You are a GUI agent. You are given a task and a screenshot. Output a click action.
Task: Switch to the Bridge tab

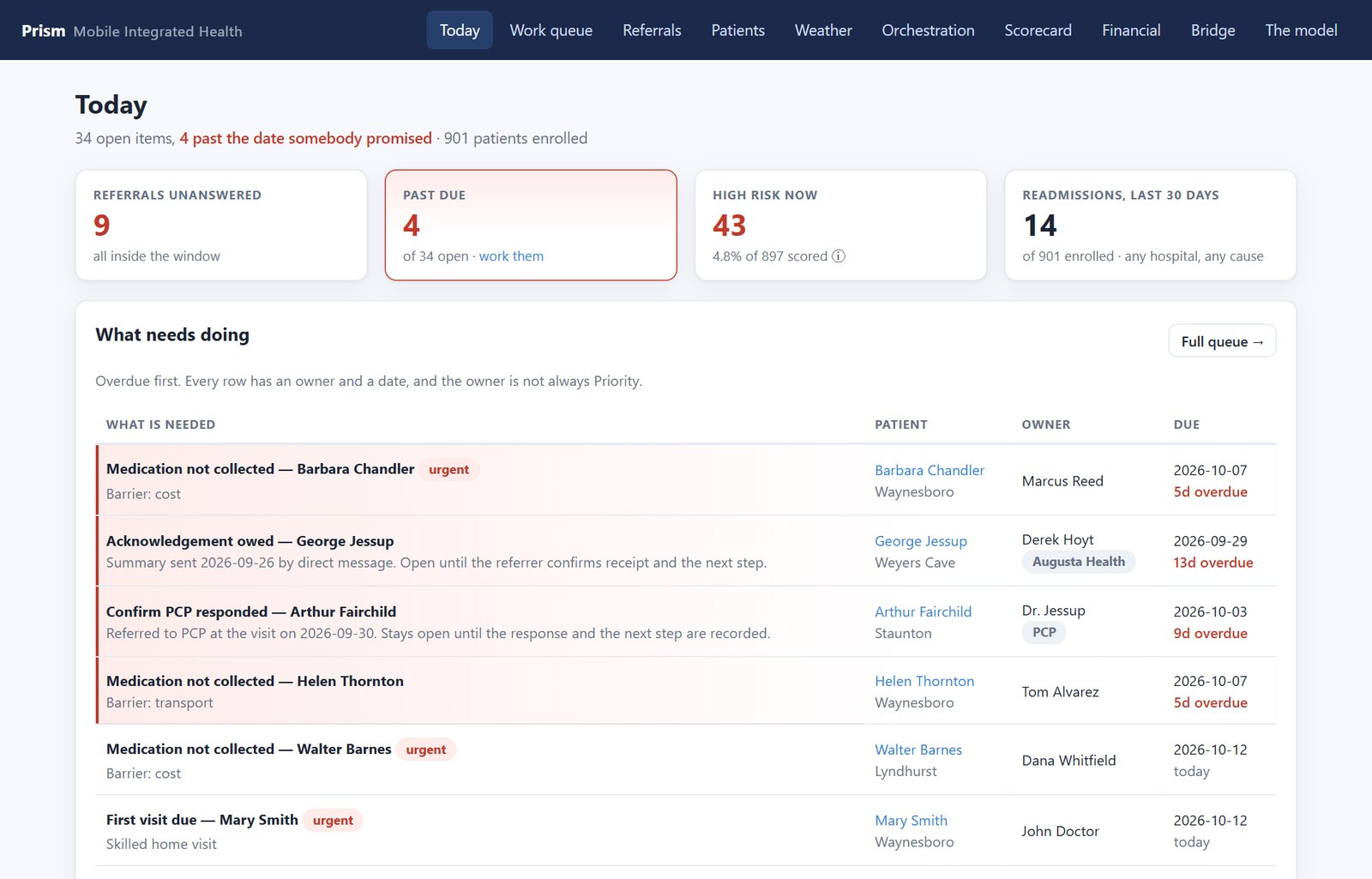[1213, 30]
